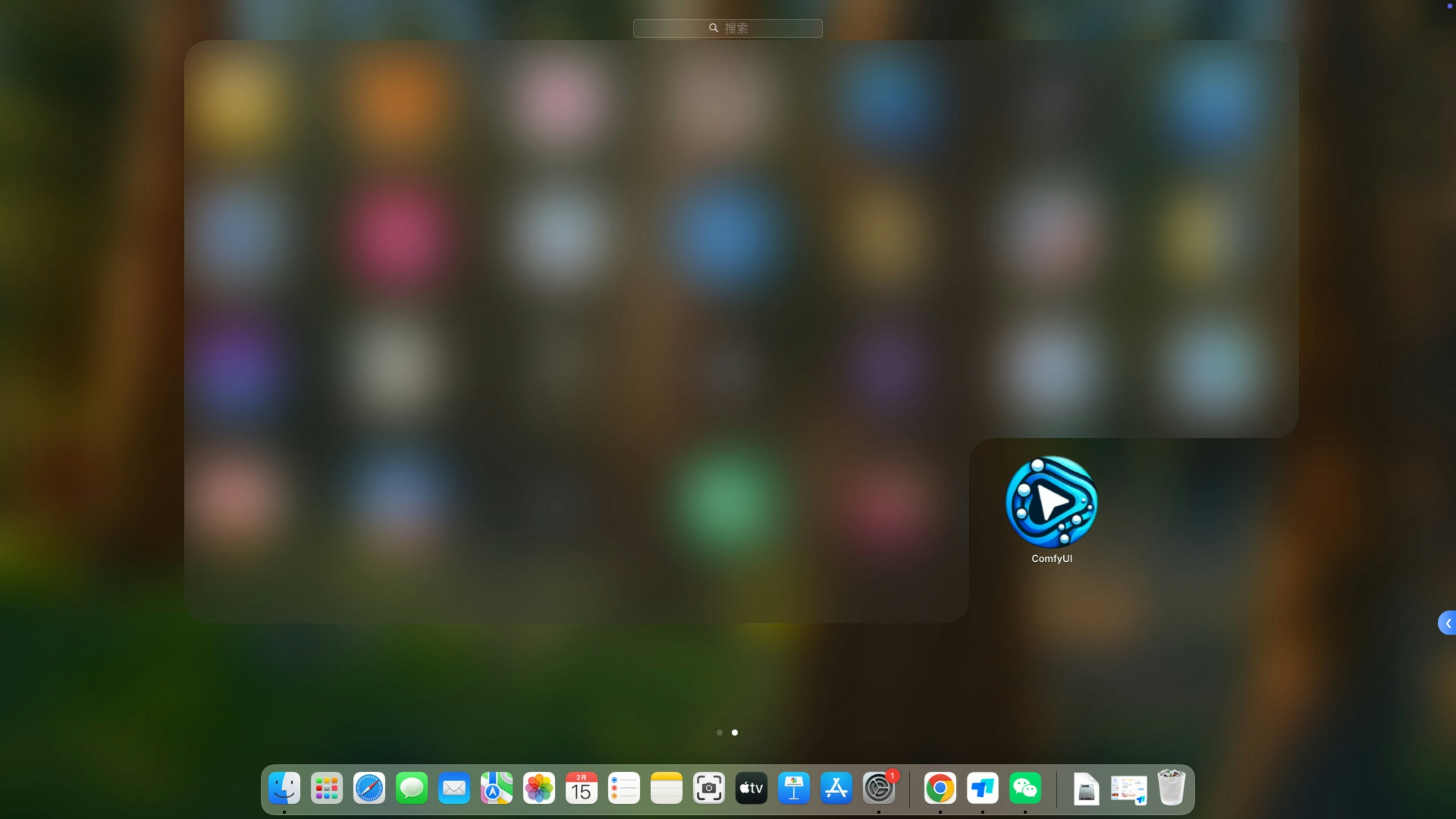Screen dimensions: 1456x819
Task: Open the Photos app
Action: (x=538, y=788)
